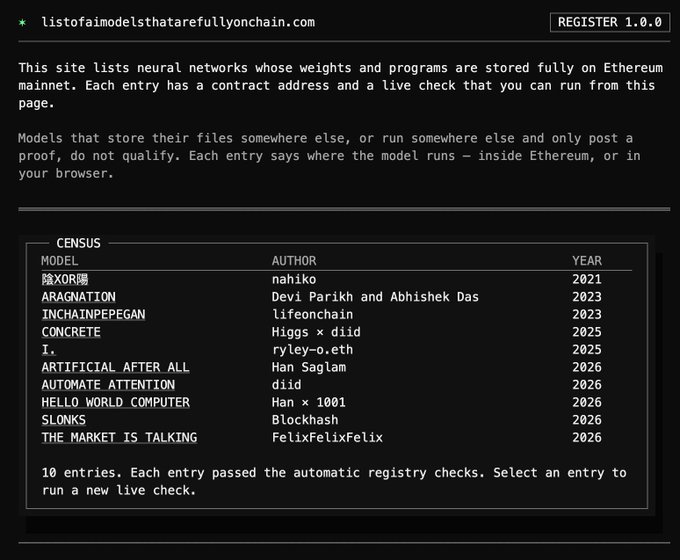Viewport: 680px width, 560px height.
Task: Click the MODEL column header
Action: point(60,261)
